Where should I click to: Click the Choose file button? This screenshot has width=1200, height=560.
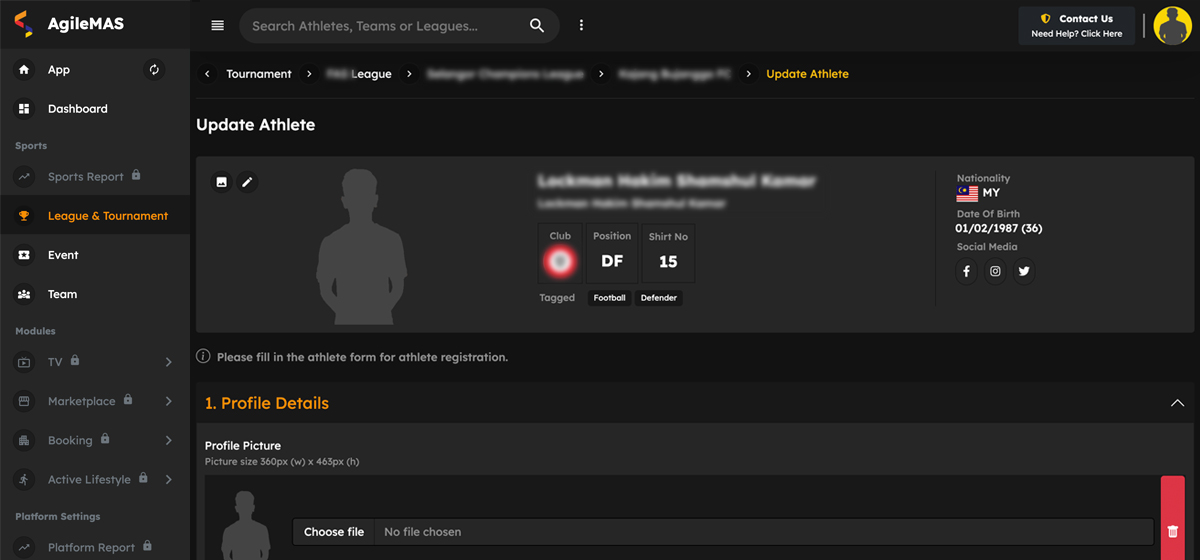tap(334, 532)
